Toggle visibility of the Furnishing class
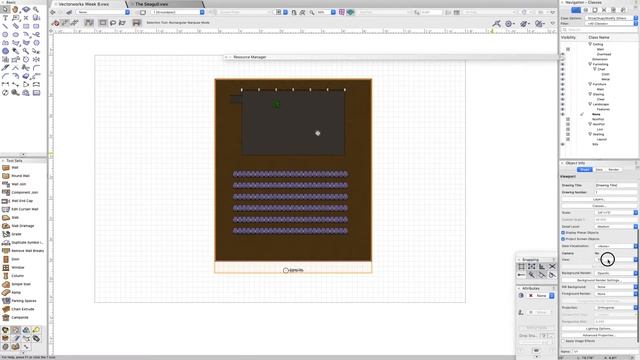The height and width of the screenshot is (360, 640). point(563,64)
